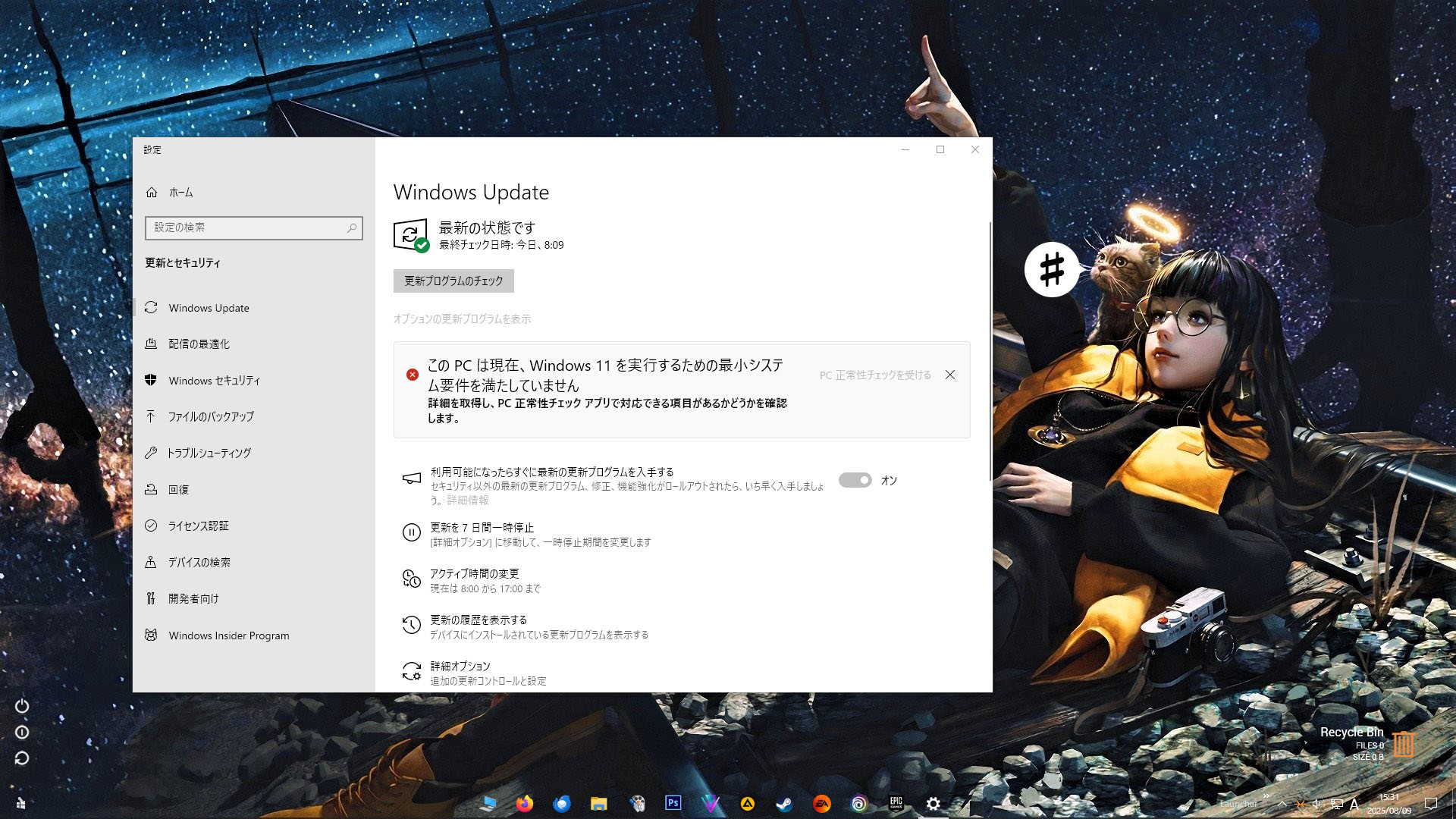Click 更新プログラムのチェック button
This screenshot has width=1456, height=819.
click(x=453, y=281)
